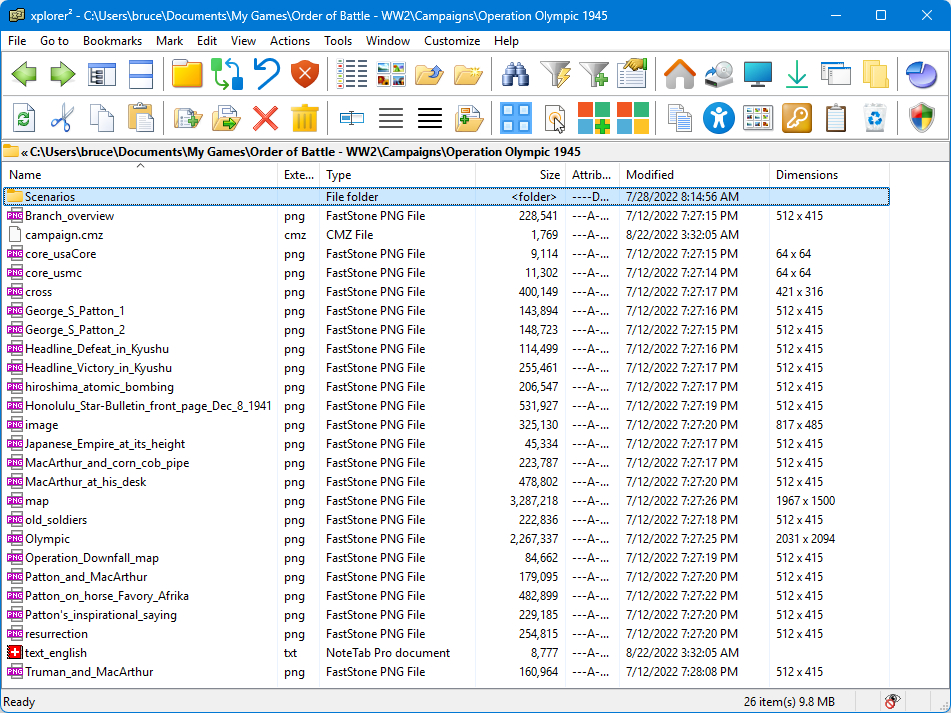Click the orange shield with X icon
This screenshot has height=713, width=951.
305,74
